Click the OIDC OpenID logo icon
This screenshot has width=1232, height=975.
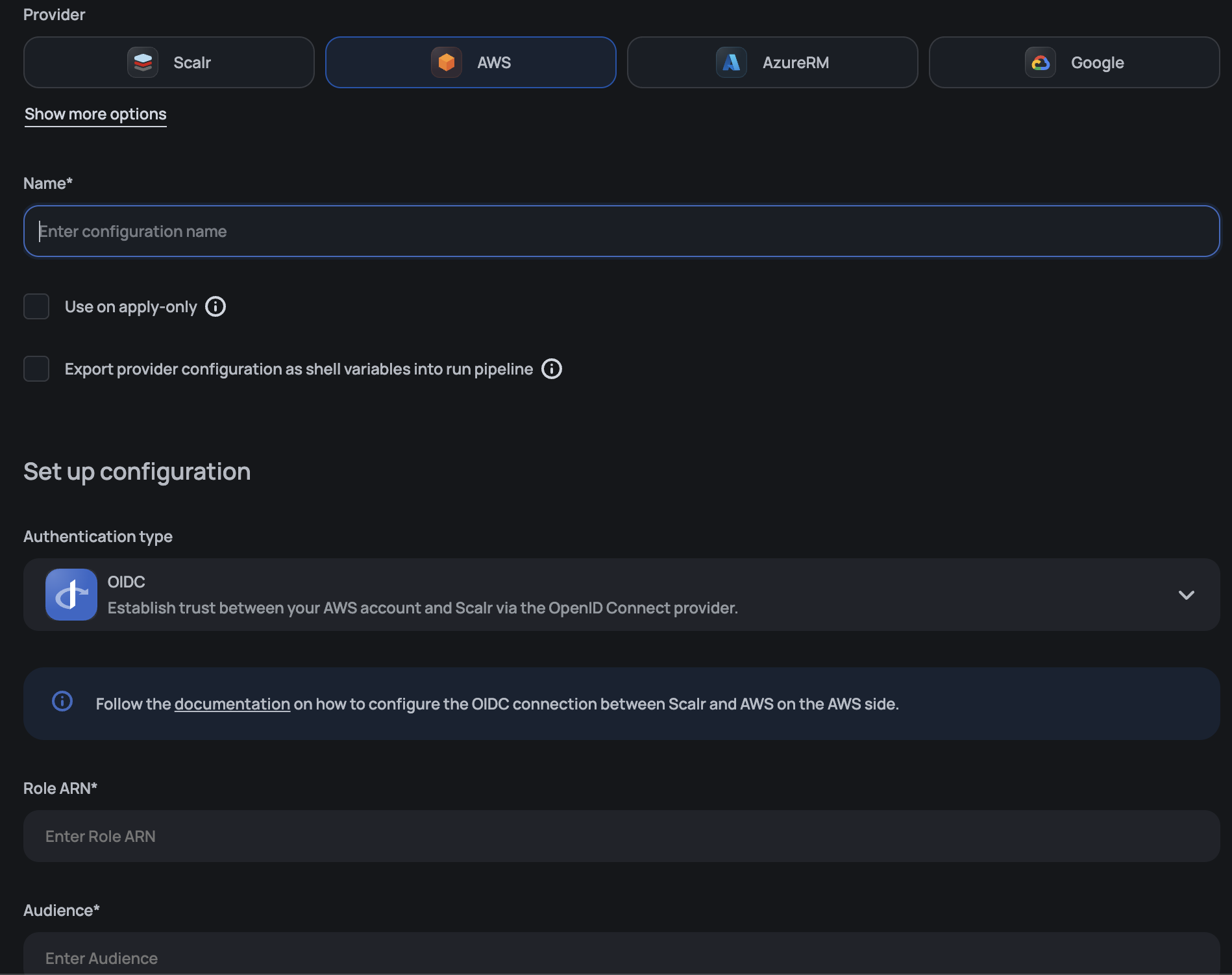(71, 595)
